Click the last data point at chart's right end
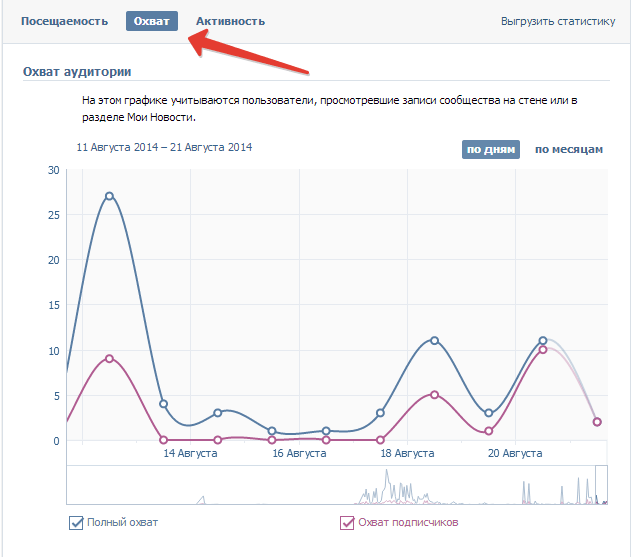The width and height of the screenshot is (631, 557). pos(597,422)
